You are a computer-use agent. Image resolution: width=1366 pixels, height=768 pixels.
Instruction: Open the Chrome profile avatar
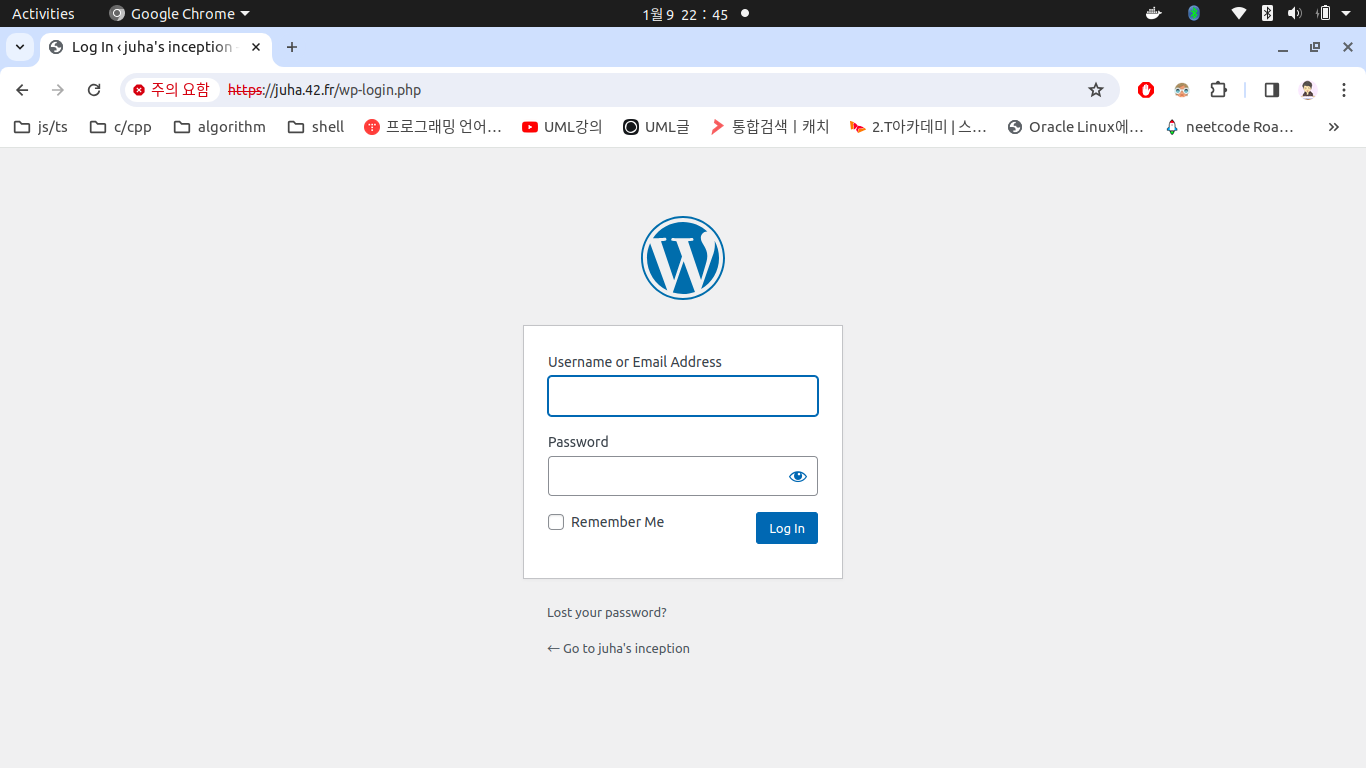coord(1308,90)
